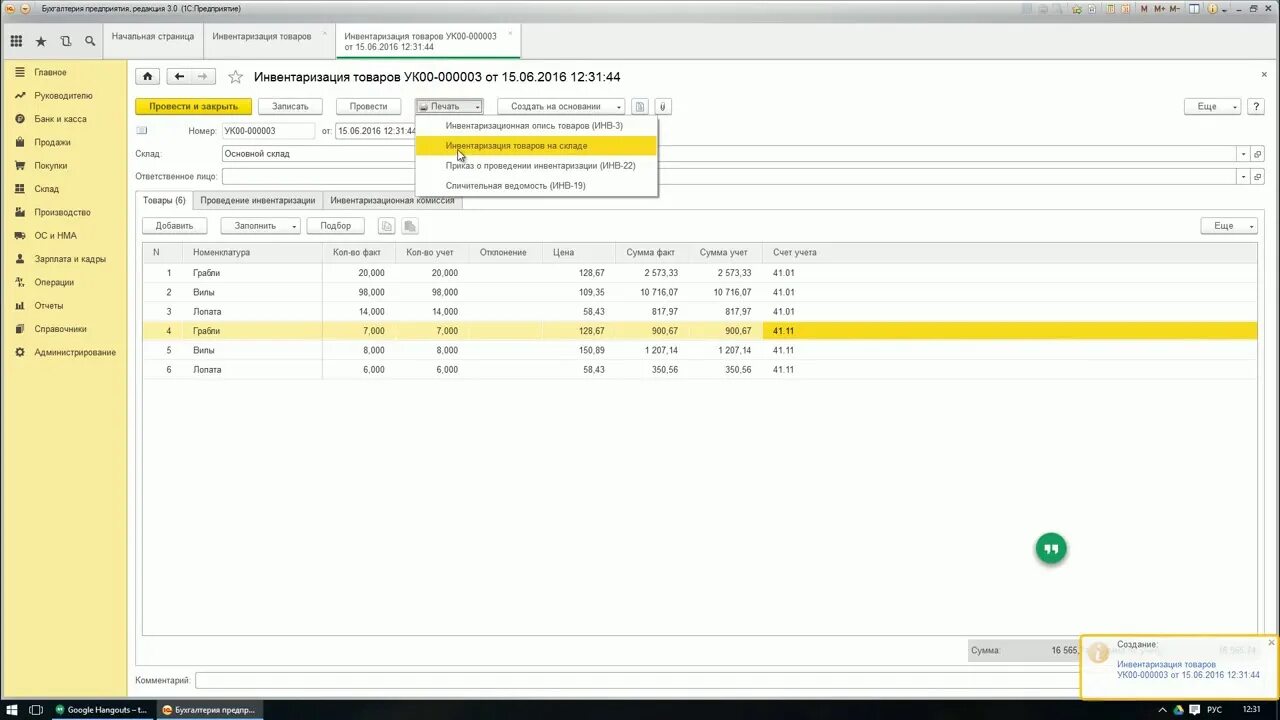Click Добавить to add a row
Viewport: 1280px width, 720px height.
[174, 226]
